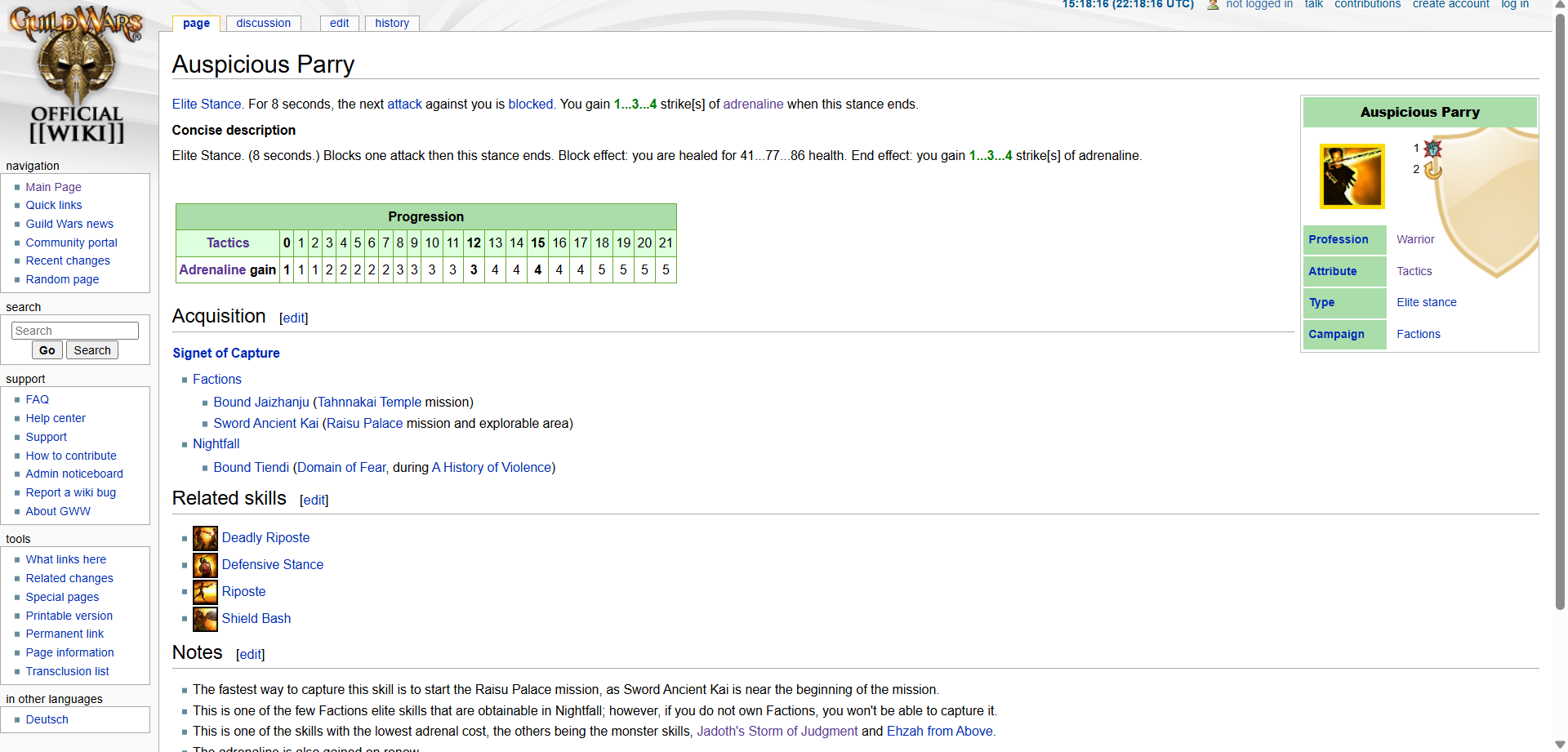The width and height of the screenshot is (1568, 752).
Task: Open A History of Violence link
Action: point(492,467)
